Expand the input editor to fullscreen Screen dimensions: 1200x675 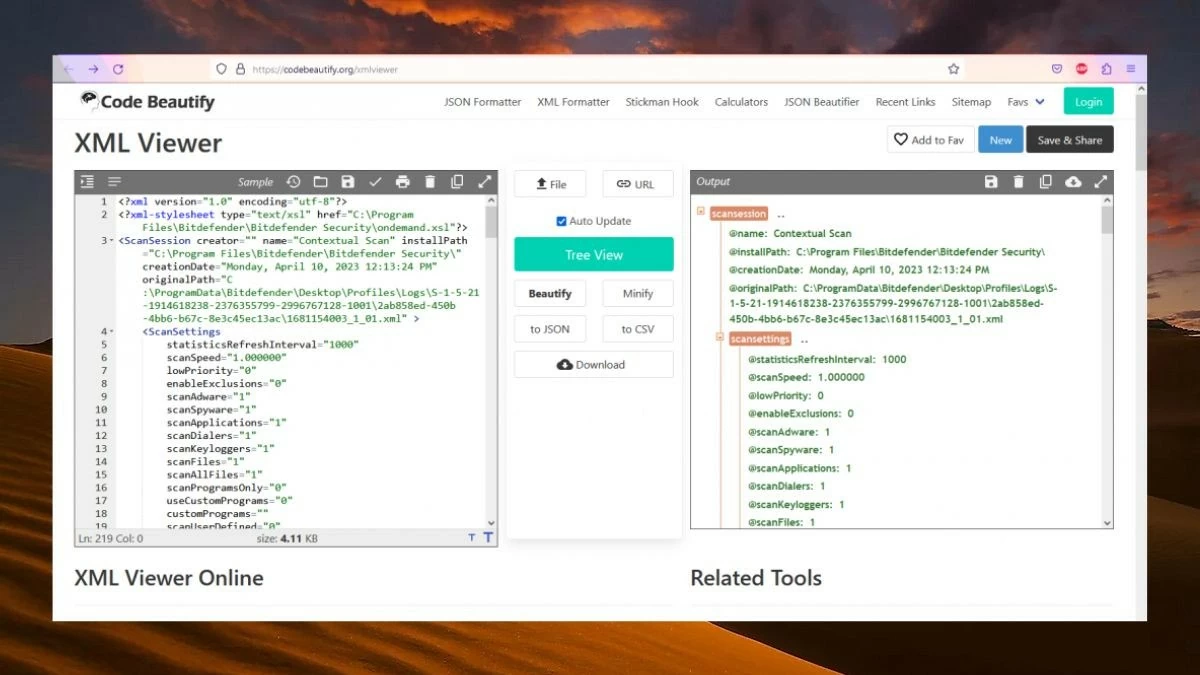tap(485, 181)
